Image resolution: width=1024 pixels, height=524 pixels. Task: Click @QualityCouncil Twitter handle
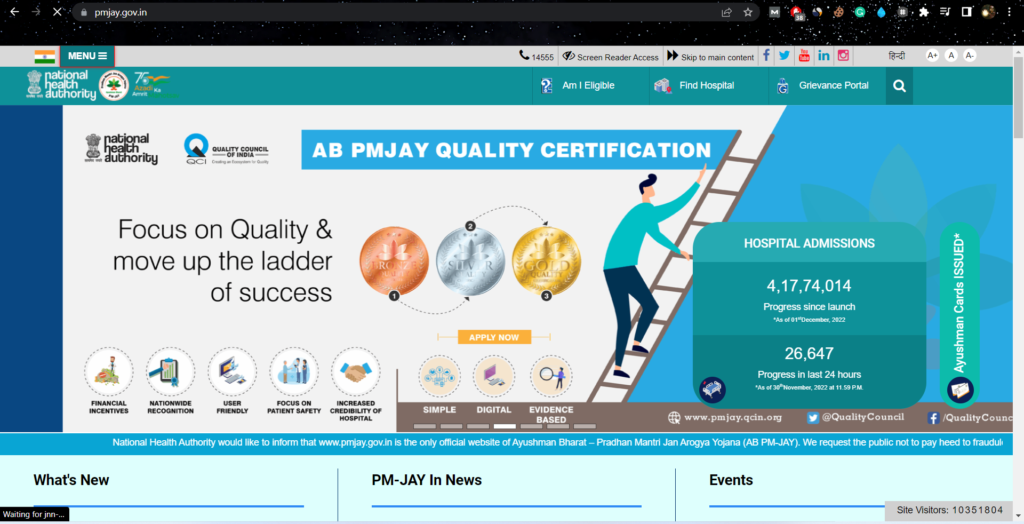[856, 418]
